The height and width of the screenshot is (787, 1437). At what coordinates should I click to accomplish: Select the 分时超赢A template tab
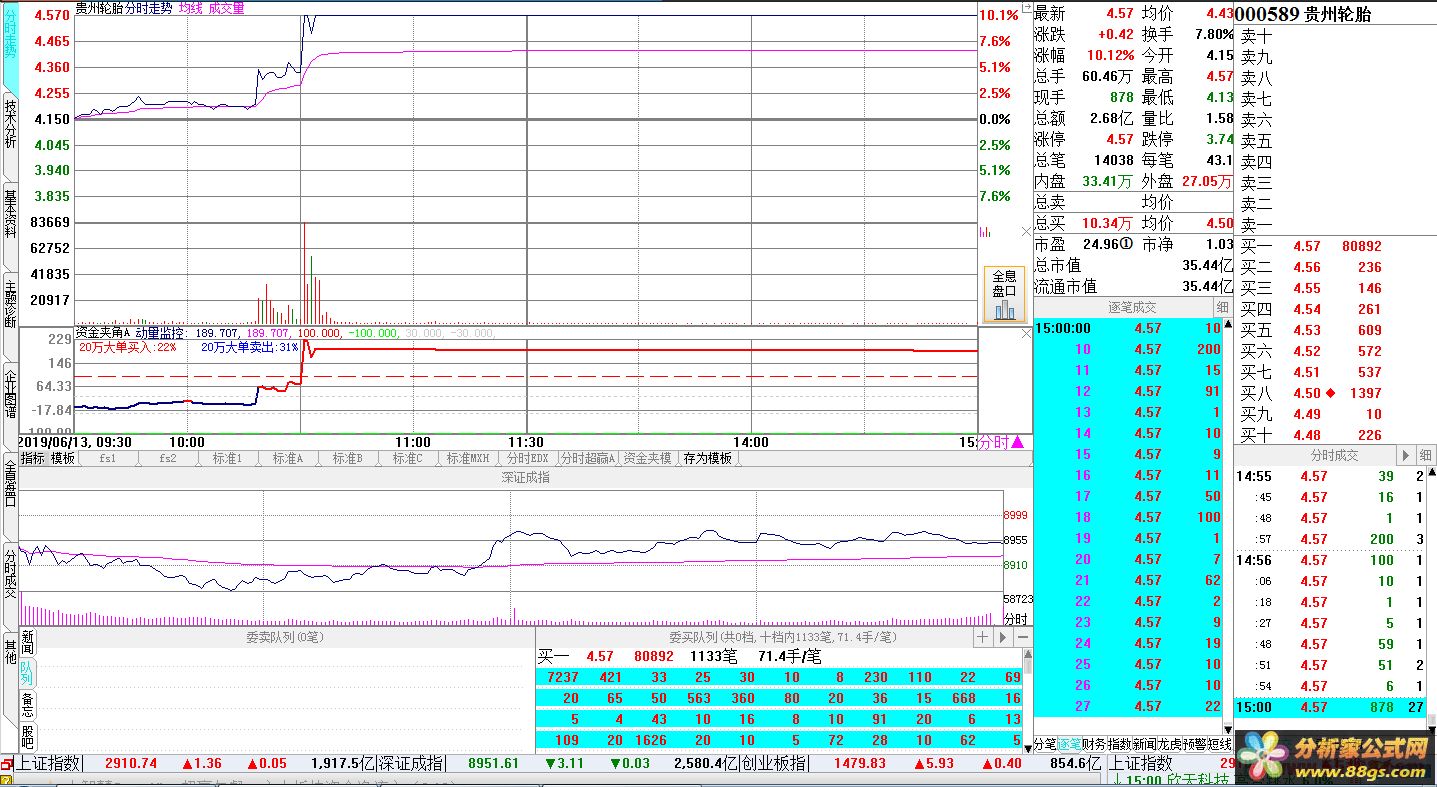(x=588, y=458)
